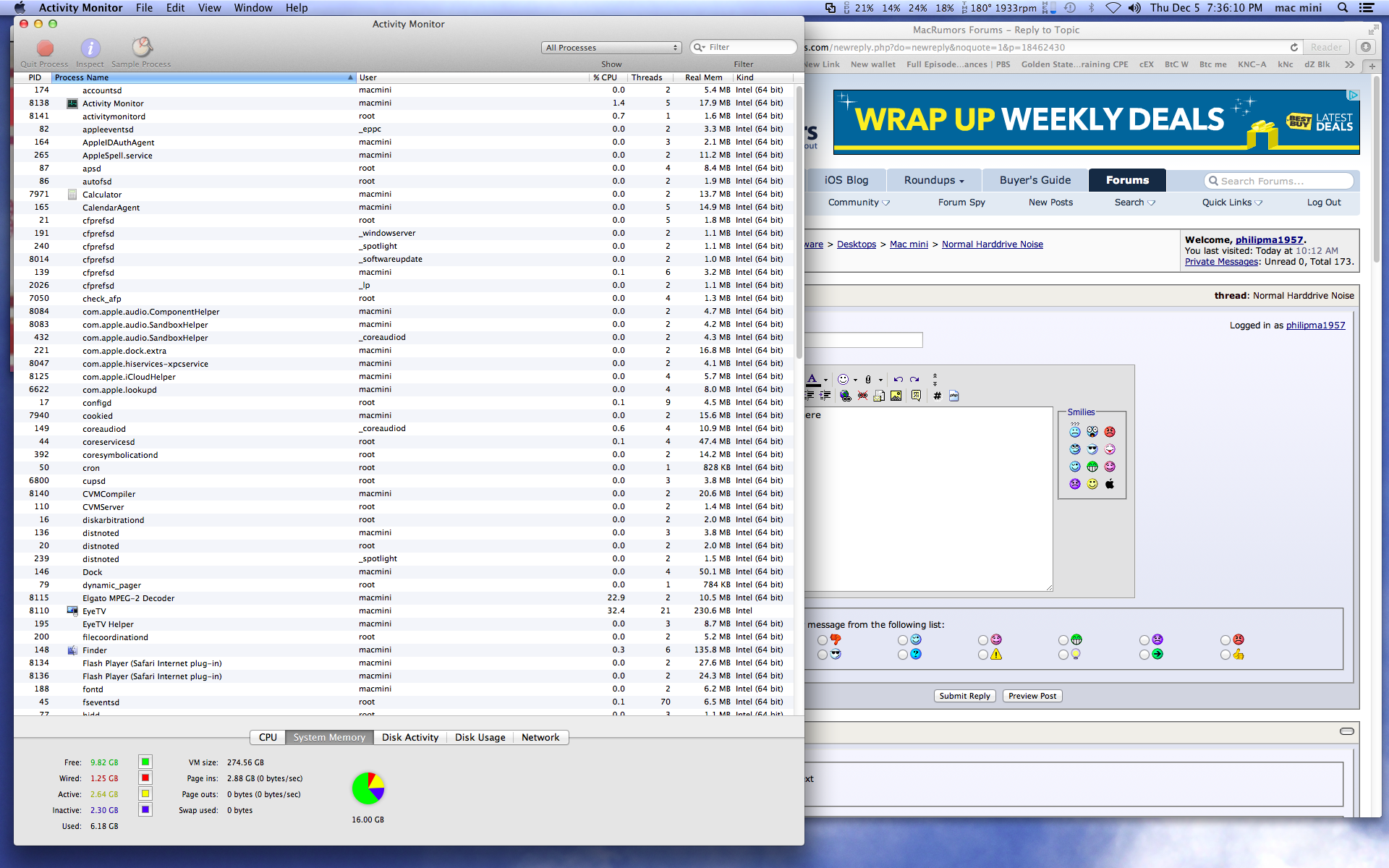Click Safari page reload icon

[x=1294, y=47]
